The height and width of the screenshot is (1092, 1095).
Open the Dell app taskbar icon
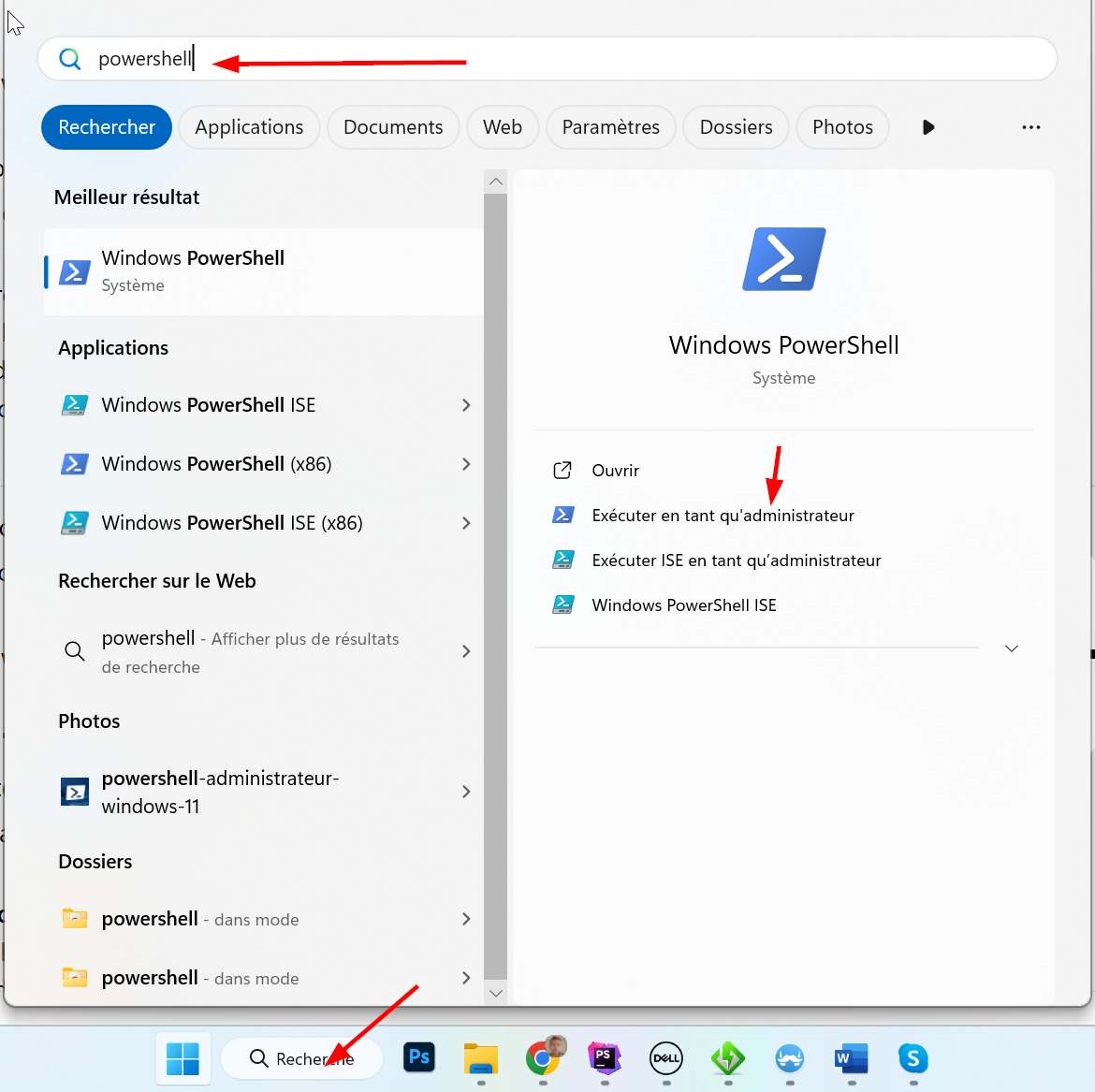point(666,1058)
